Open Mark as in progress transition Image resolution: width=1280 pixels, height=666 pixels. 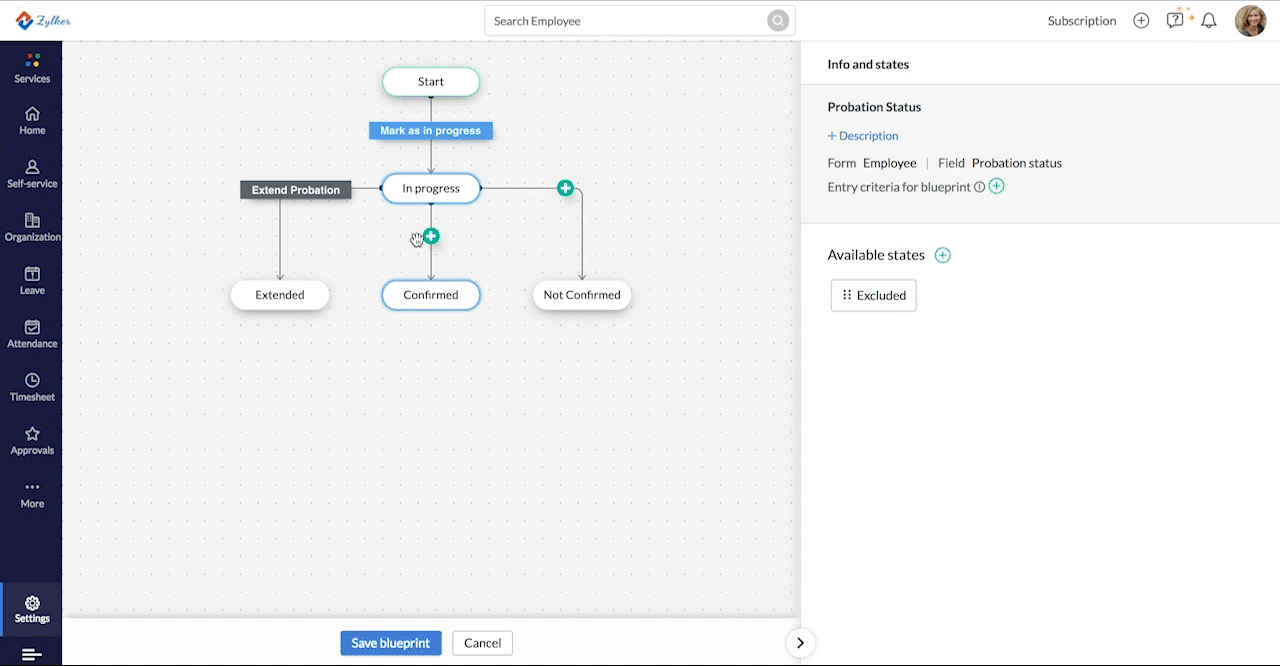431,131
